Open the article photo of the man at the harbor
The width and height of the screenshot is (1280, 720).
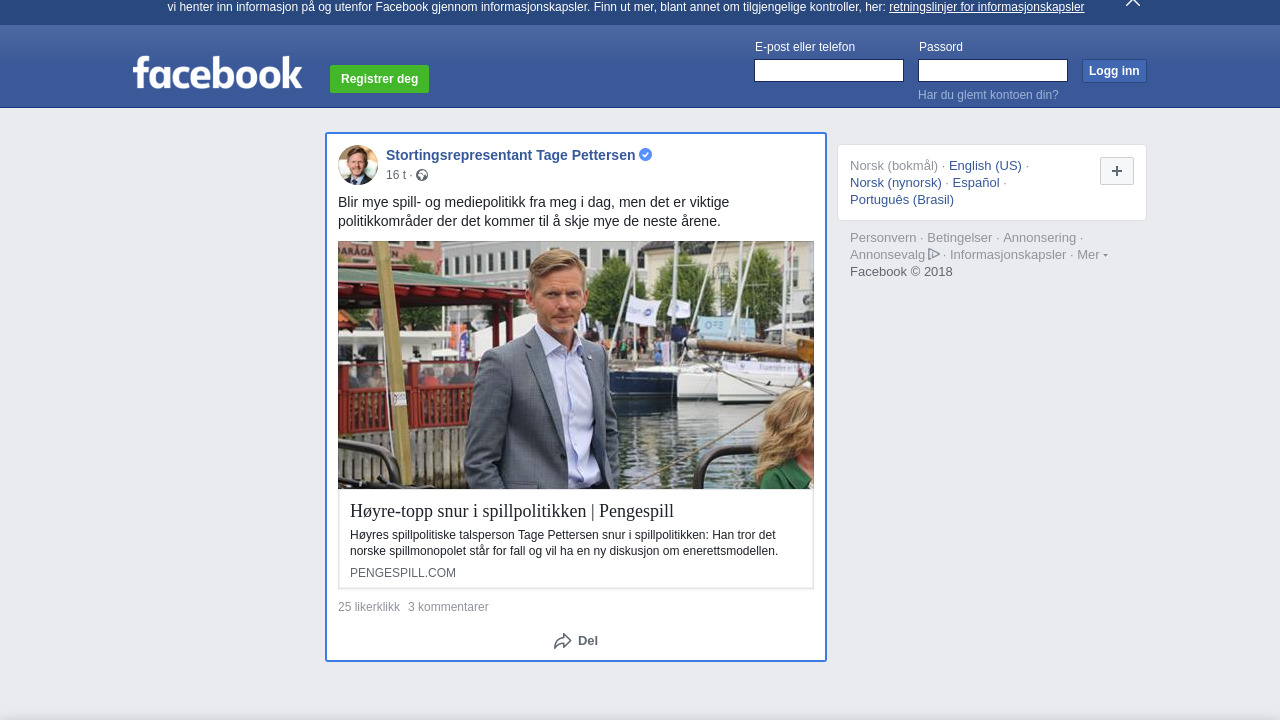(576, 365)
